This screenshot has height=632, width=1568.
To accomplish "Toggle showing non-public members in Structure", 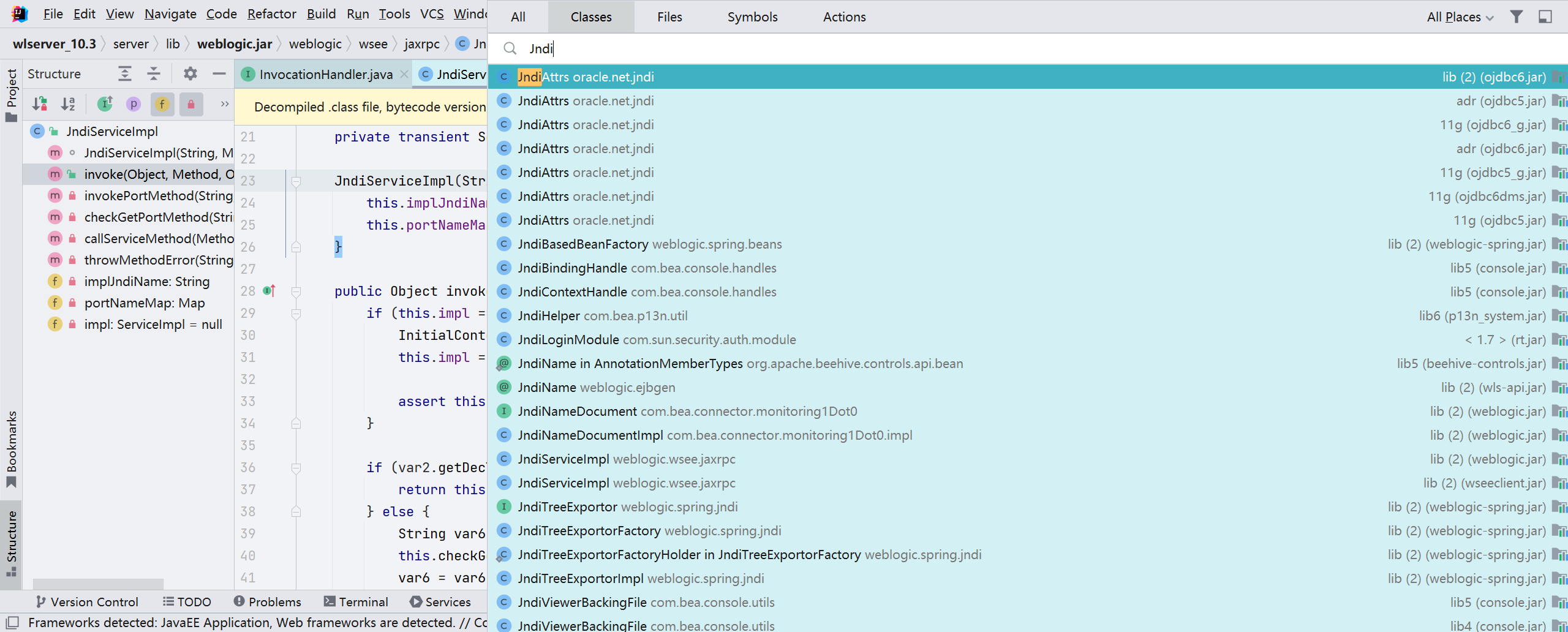I will tap(190, 103).
